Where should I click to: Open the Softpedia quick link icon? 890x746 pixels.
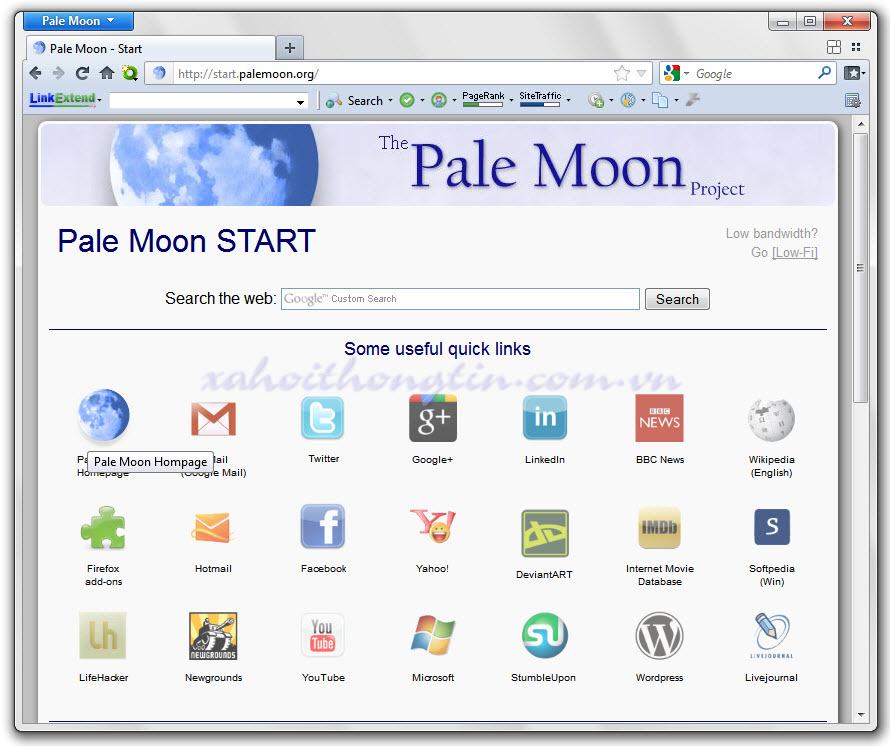point(771,526)
